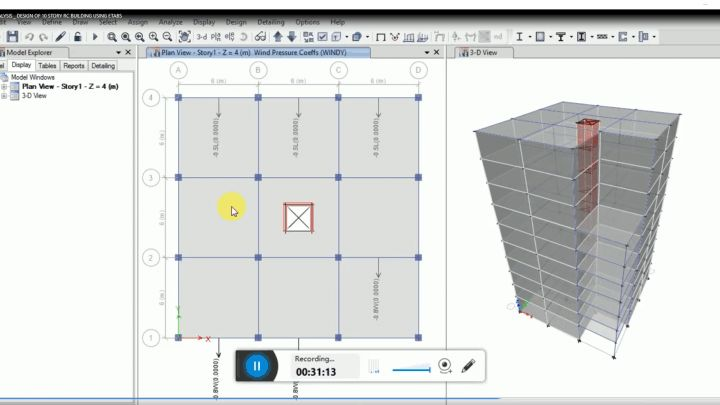The height and width of the screenshot is (405, 720).
Task: Open the Display menu
Action: (204, 22)
